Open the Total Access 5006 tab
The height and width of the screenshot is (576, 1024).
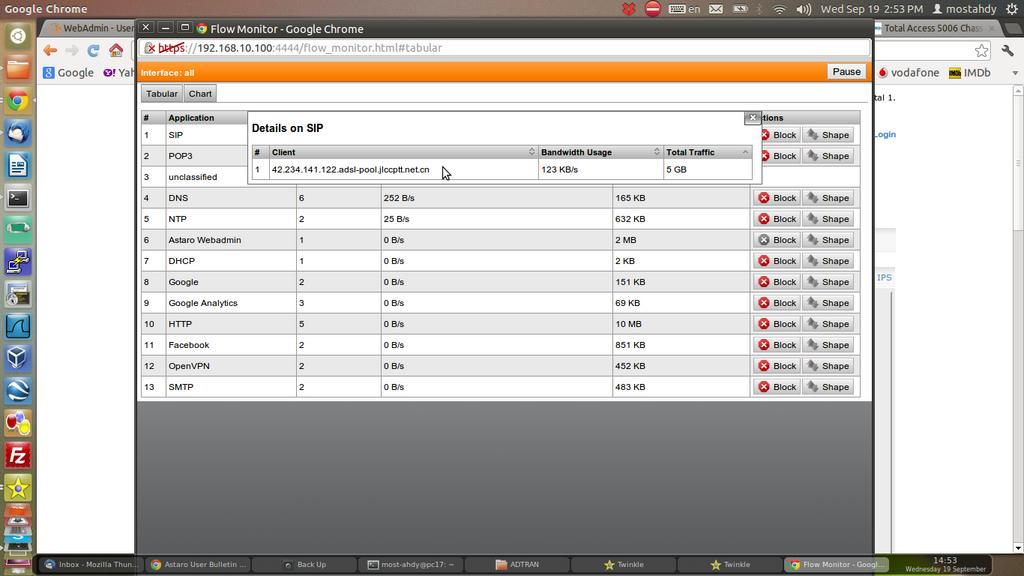936,28
